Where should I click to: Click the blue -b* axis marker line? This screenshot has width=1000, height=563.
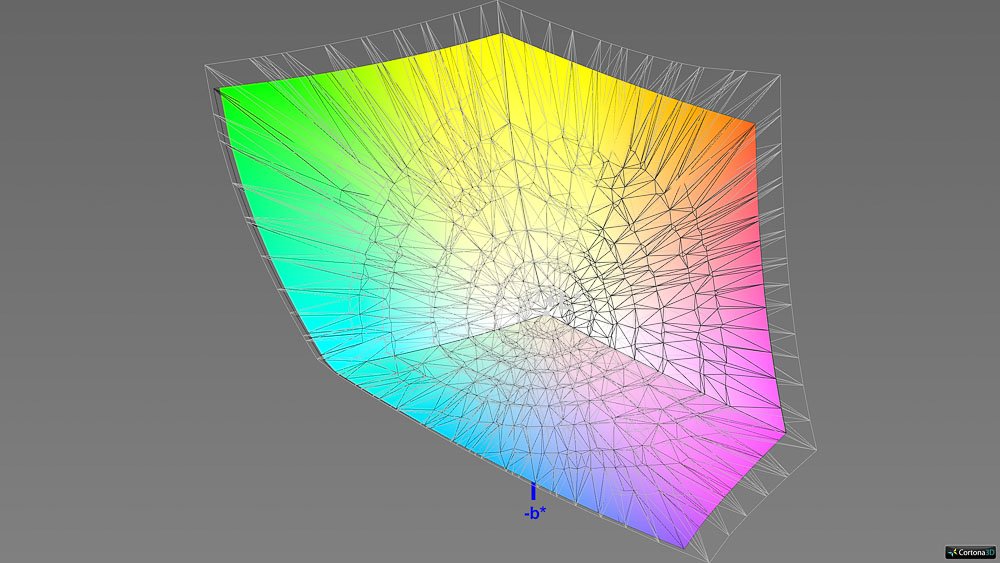click(533, 492)
